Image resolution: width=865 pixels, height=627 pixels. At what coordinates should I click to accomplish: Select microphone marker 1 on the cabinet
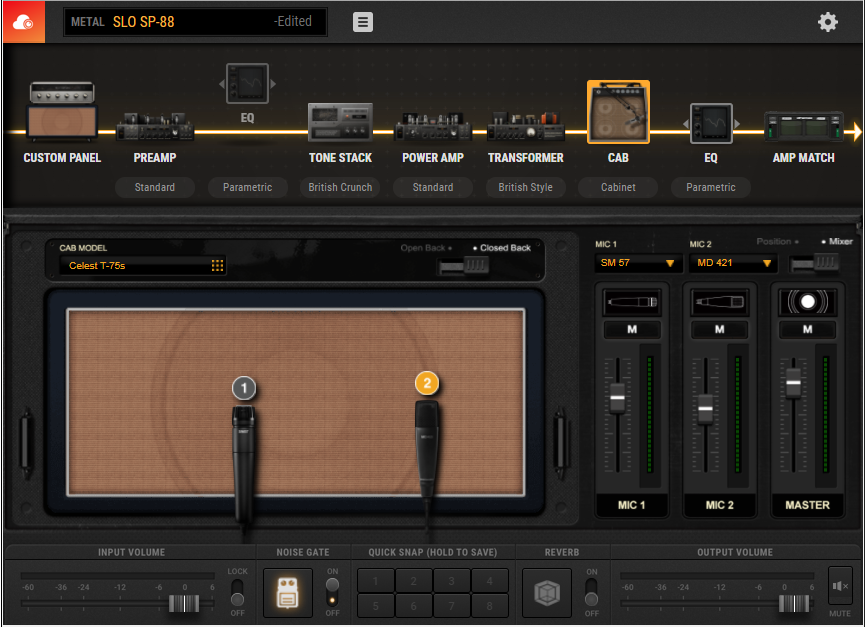[244, 388]
